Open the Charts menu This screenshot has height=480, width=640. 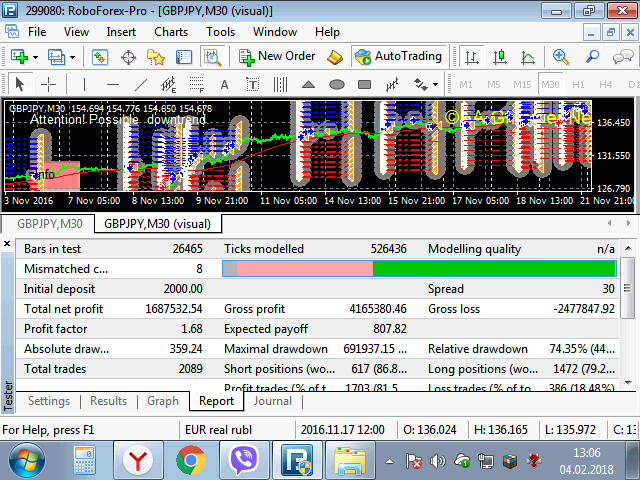point(170,31)
